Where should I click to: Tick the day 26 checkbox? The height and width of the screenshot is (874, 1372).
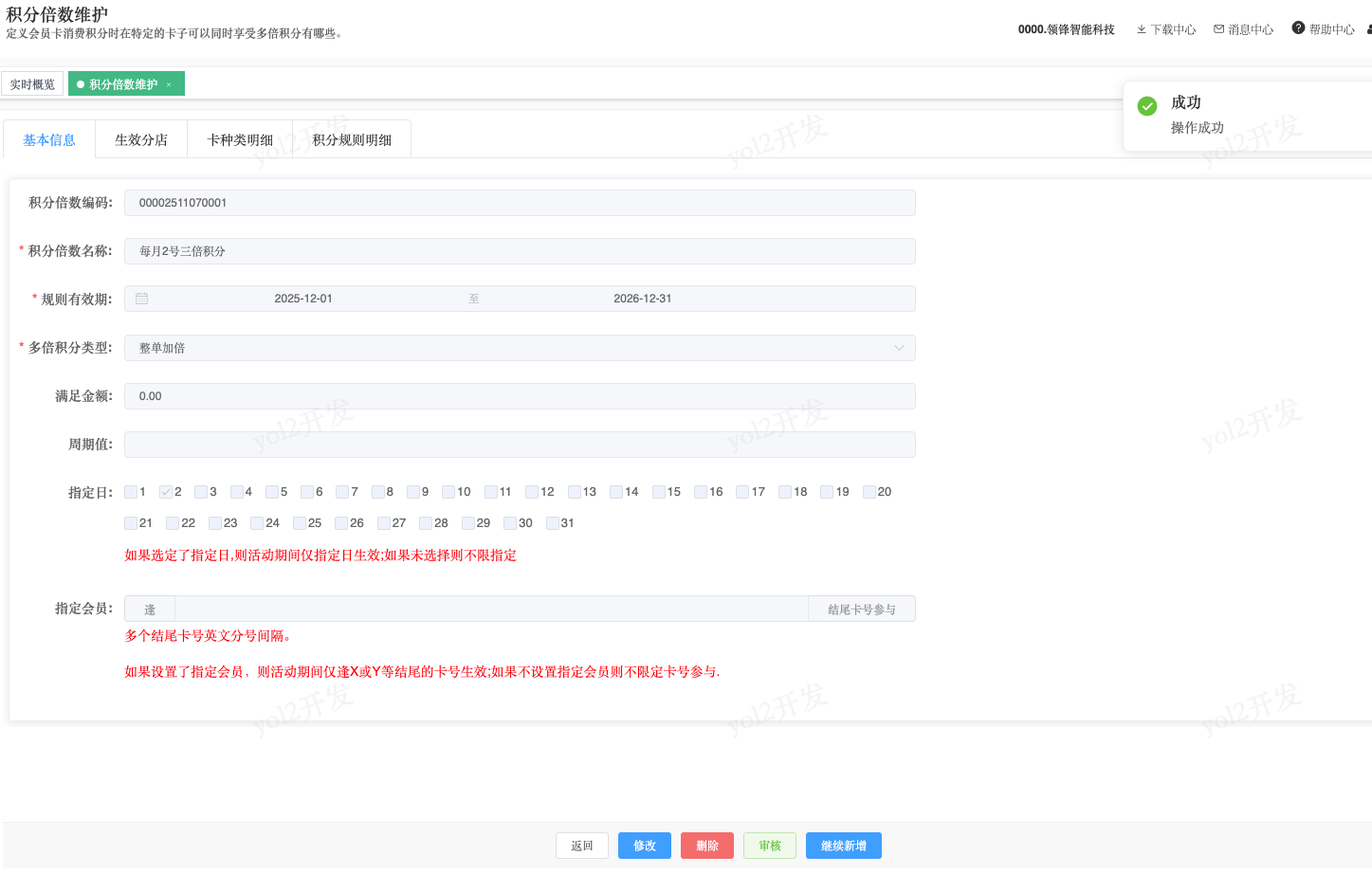point(341,523)
